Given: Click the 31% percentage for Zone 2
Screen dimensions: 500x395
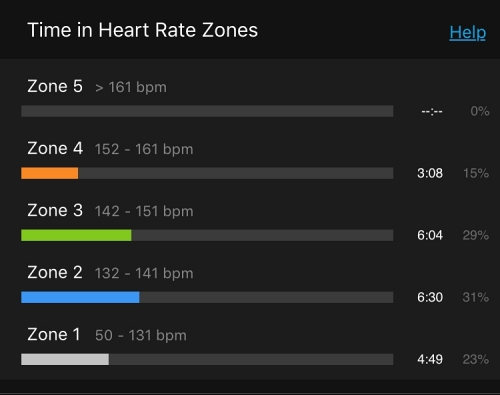Looking at the screenshot, I should click(476, 297).
